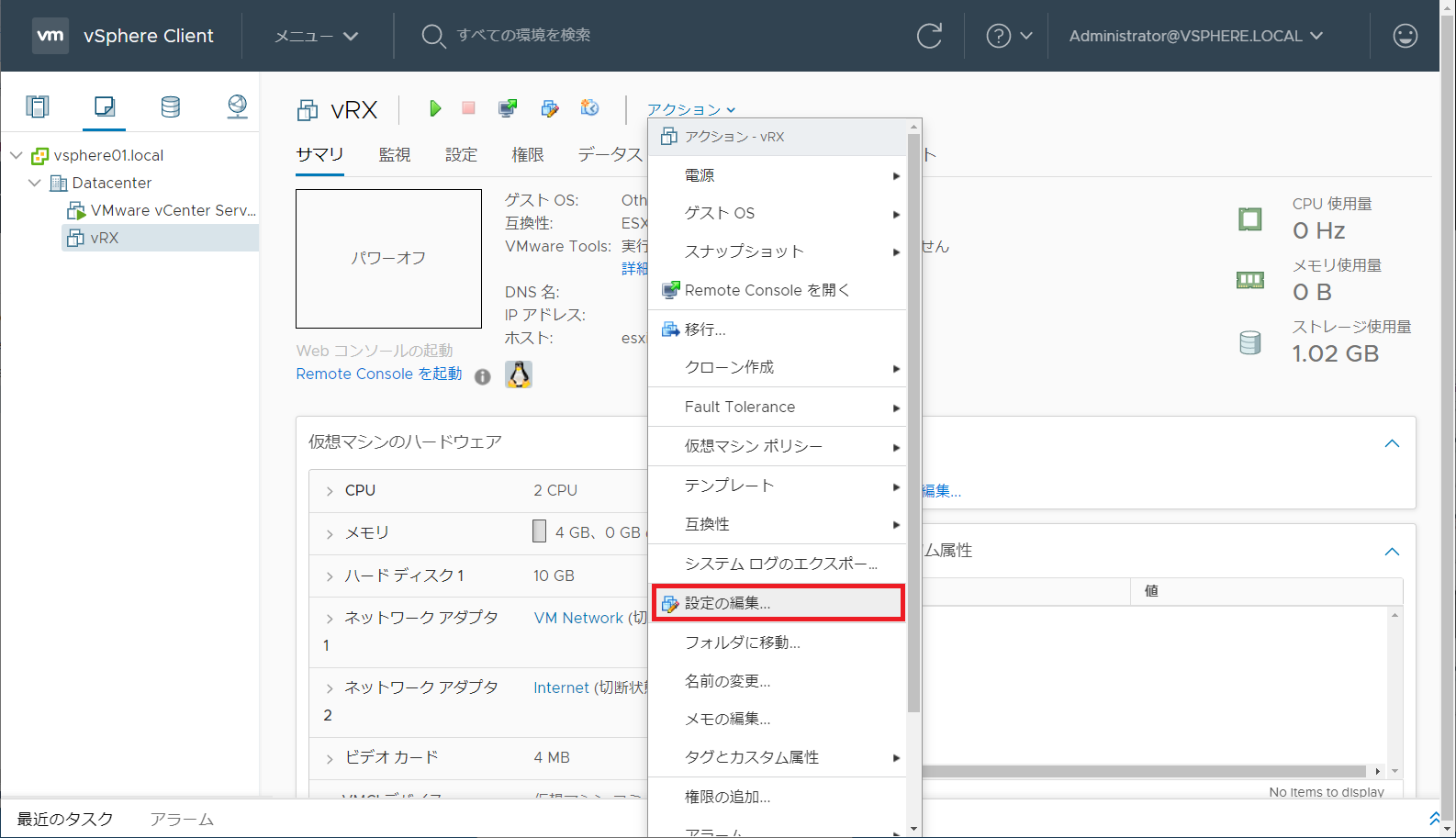
Task: Select メモの編集... menu entry
Action: pos(778,719)
